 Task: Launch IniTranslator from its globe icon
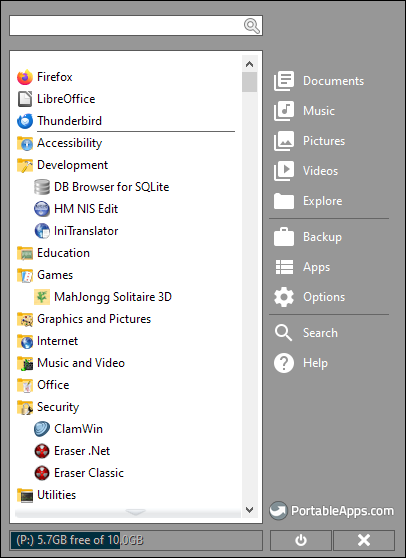pos(42,231)
